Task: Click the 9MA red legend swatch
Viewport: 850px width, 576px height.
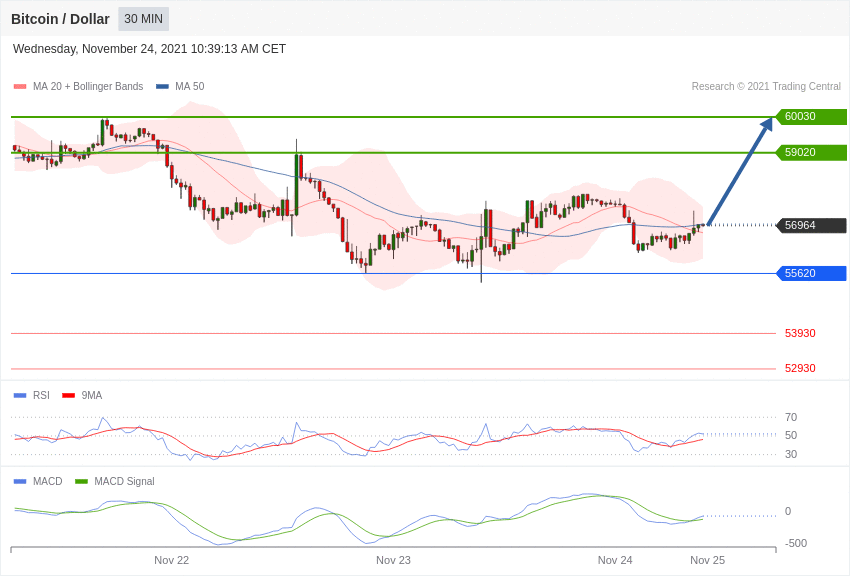Action: tap(69, 396)
